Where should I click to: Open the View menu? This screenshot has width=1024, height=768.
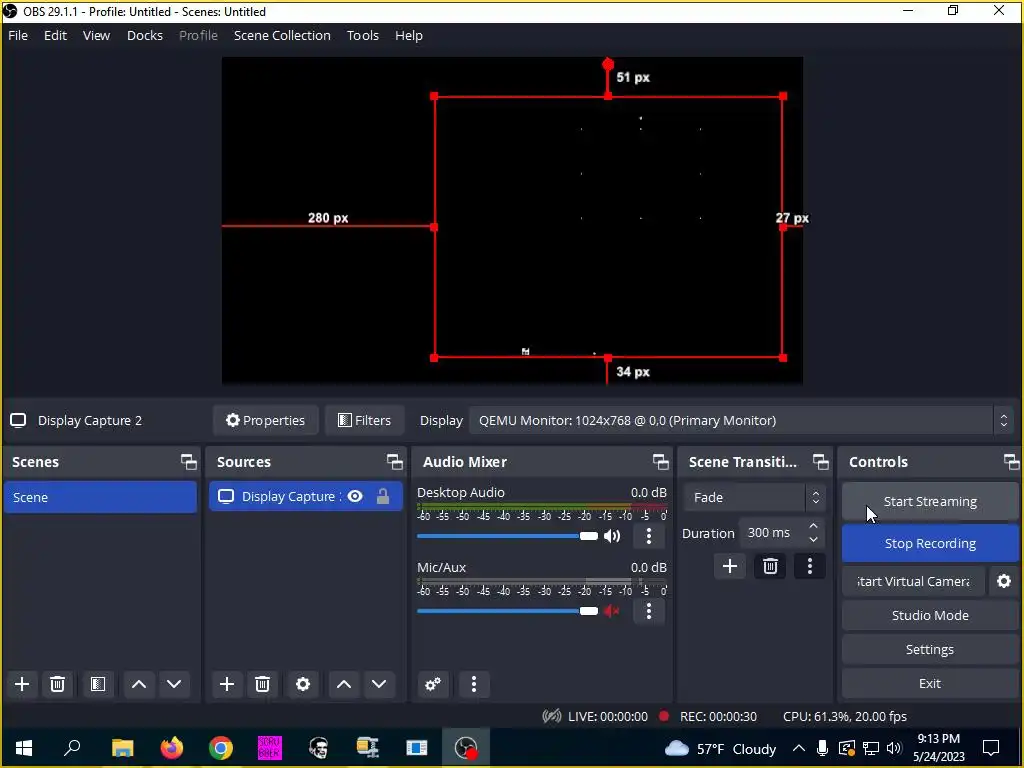click(96, 35)
